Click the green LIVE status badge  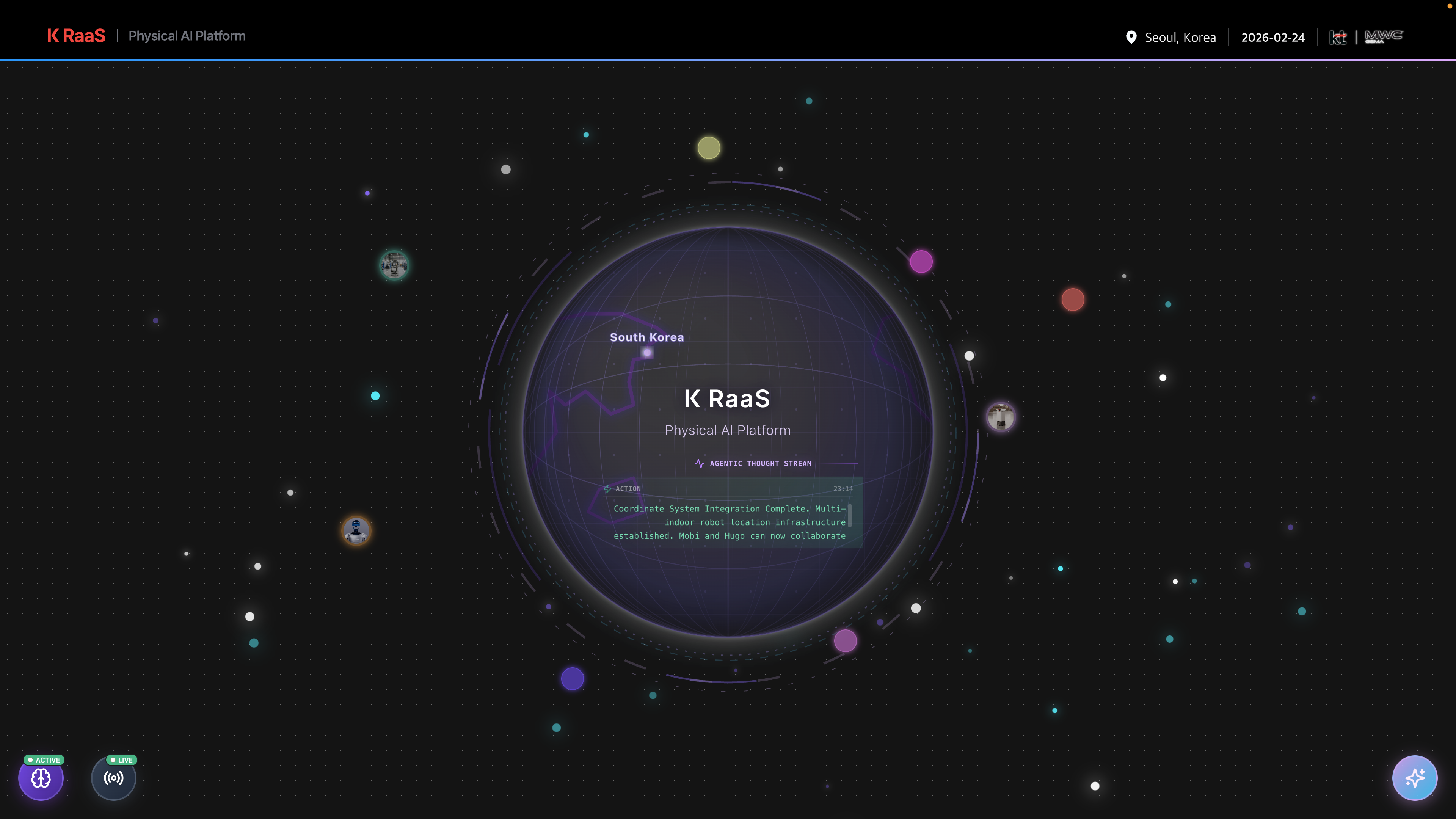tap(121, 760)
